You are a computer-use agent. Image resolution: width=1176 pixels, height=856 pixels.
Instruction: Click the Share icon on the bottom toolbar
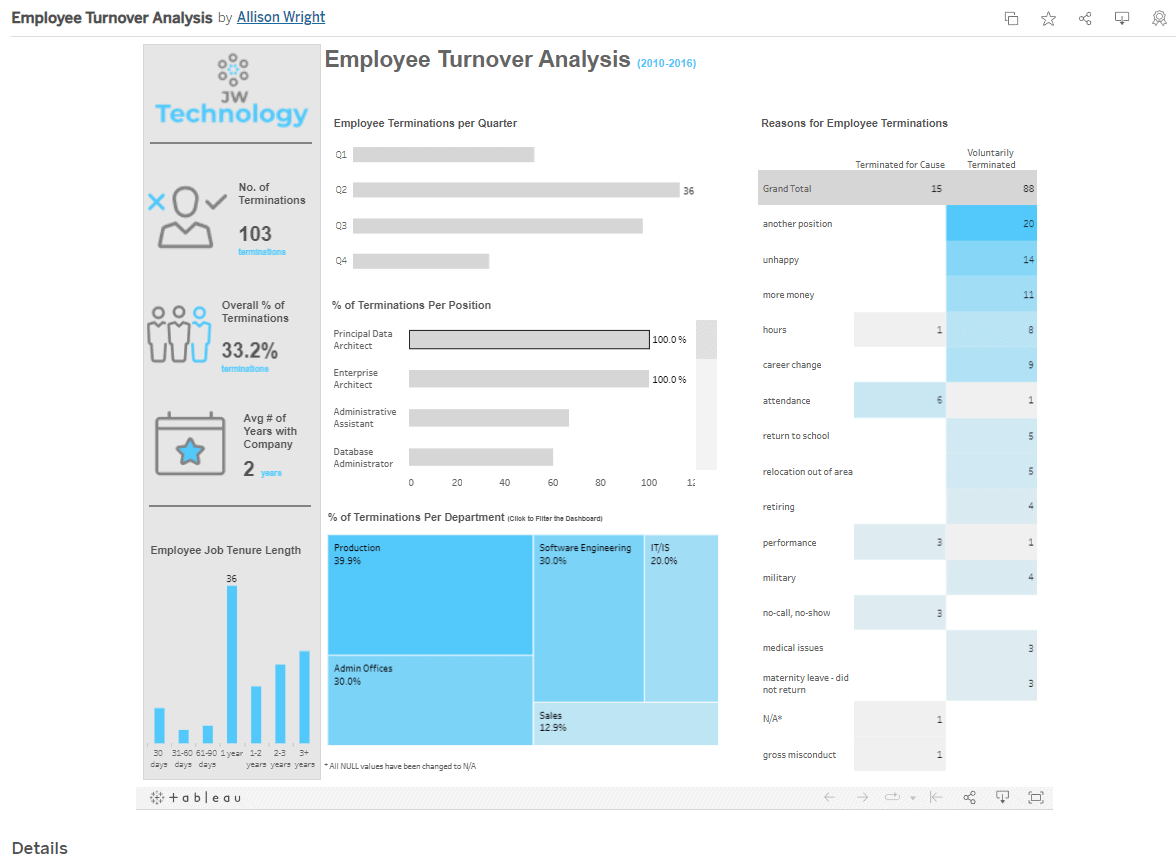[x=968, y=797]
